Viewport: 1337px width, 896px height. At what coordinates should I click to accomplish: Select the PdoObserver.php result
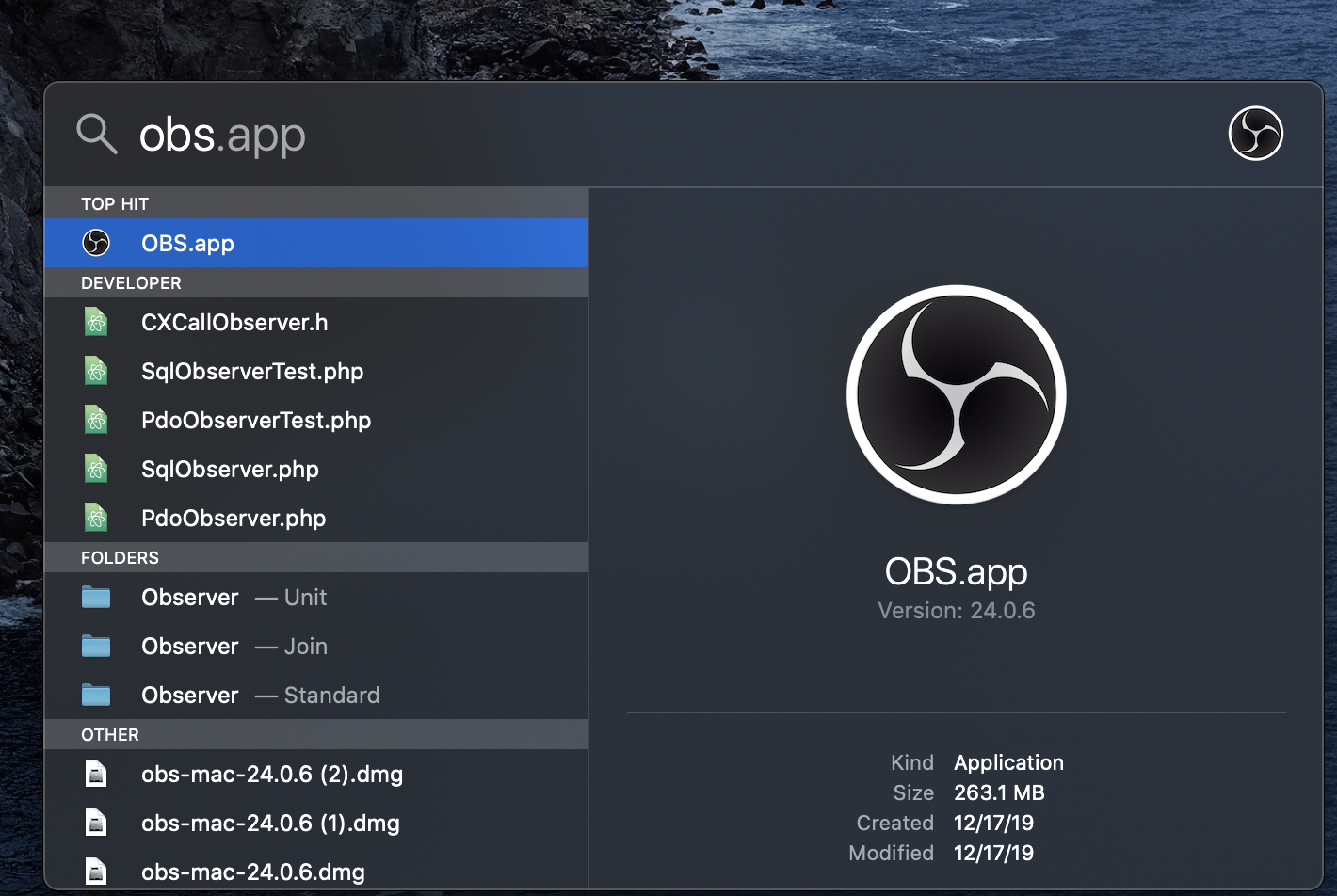(315, 518)
